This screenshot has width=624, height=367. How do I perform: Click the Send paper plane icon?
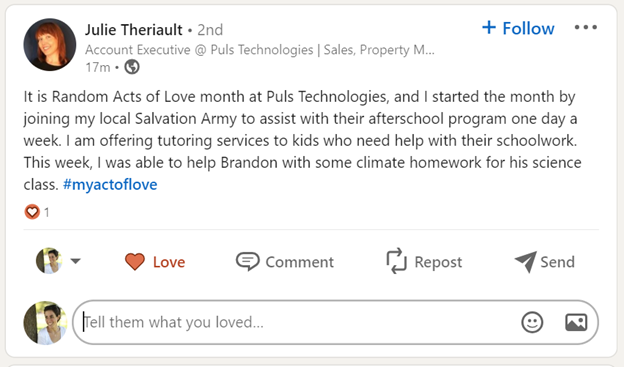pos(526,262)
